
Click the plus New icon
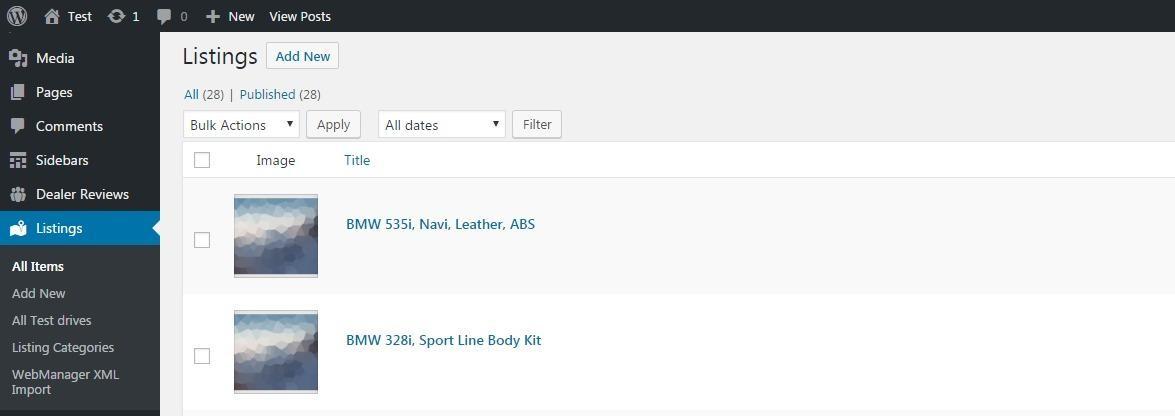(212, 16)
